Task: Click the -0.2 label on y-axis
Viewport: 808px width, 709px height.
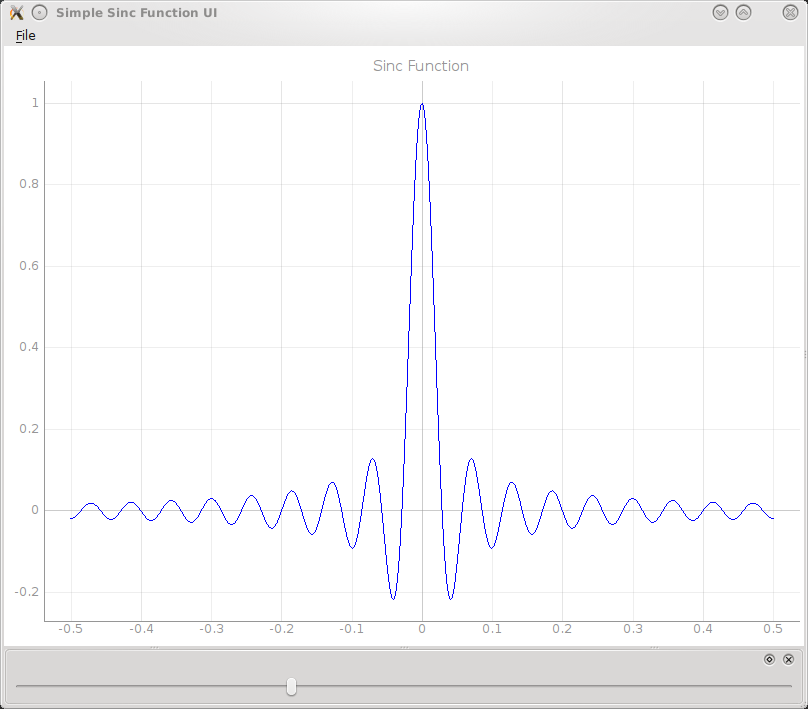Action: (x=27, y=592)
